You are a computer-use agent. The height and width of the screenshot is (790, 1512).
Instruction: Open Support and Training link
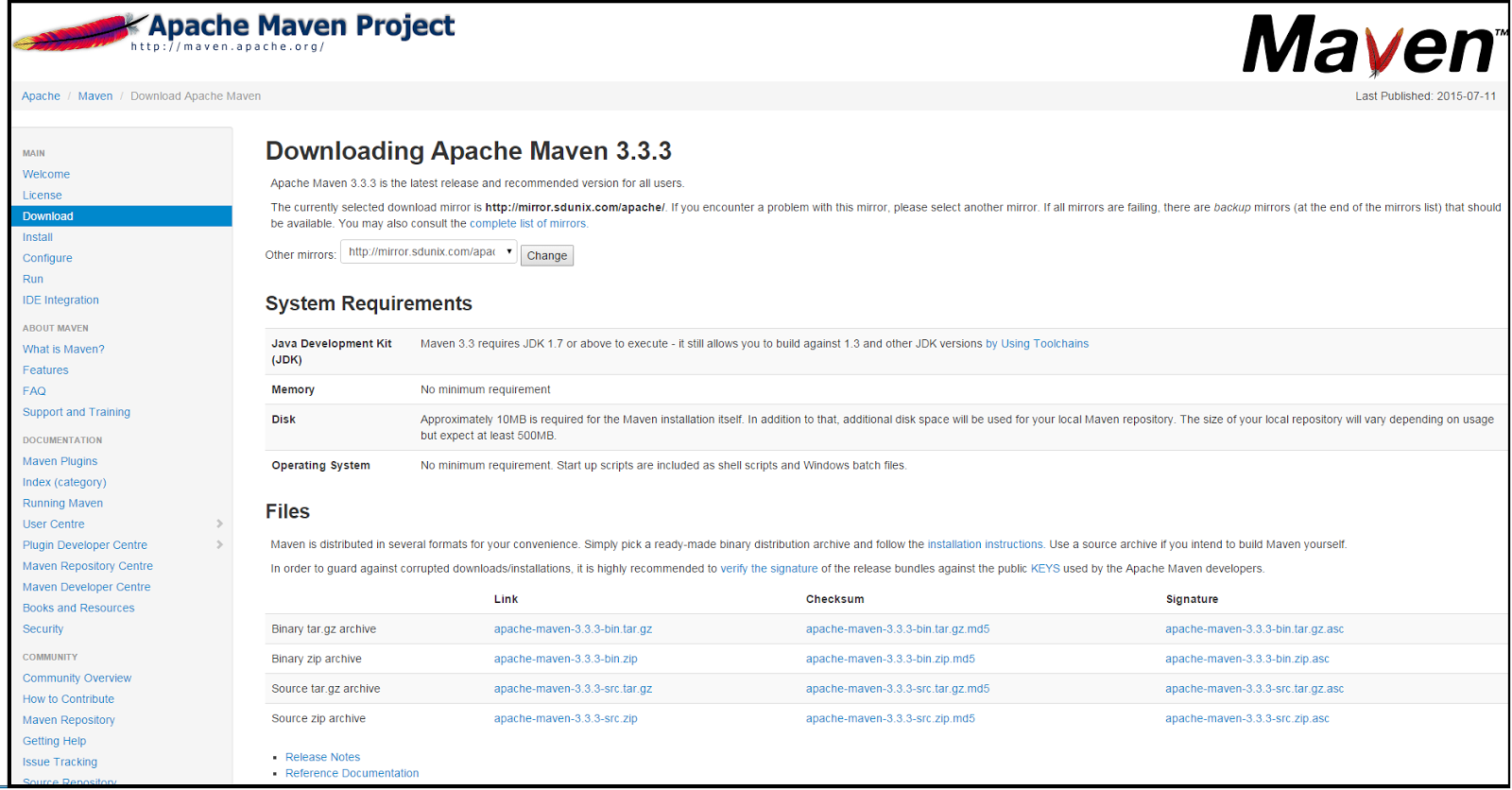pos(77,412)
